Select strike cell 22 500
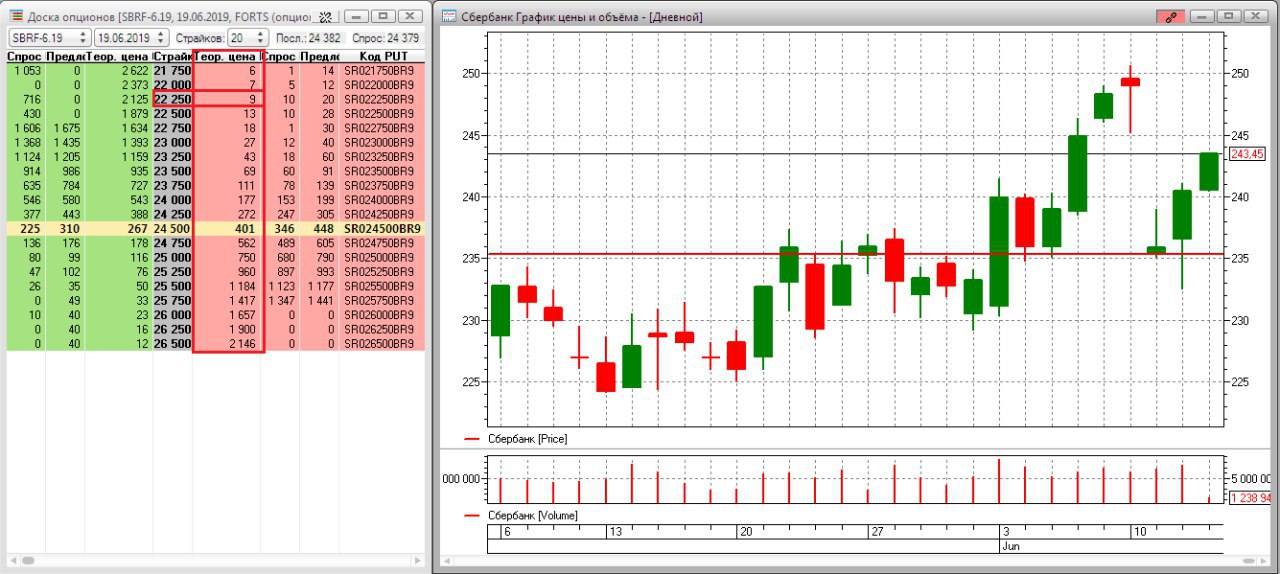Image resolution: width=1280 pixels, height=574 pixels. click(x=172, y=114)
